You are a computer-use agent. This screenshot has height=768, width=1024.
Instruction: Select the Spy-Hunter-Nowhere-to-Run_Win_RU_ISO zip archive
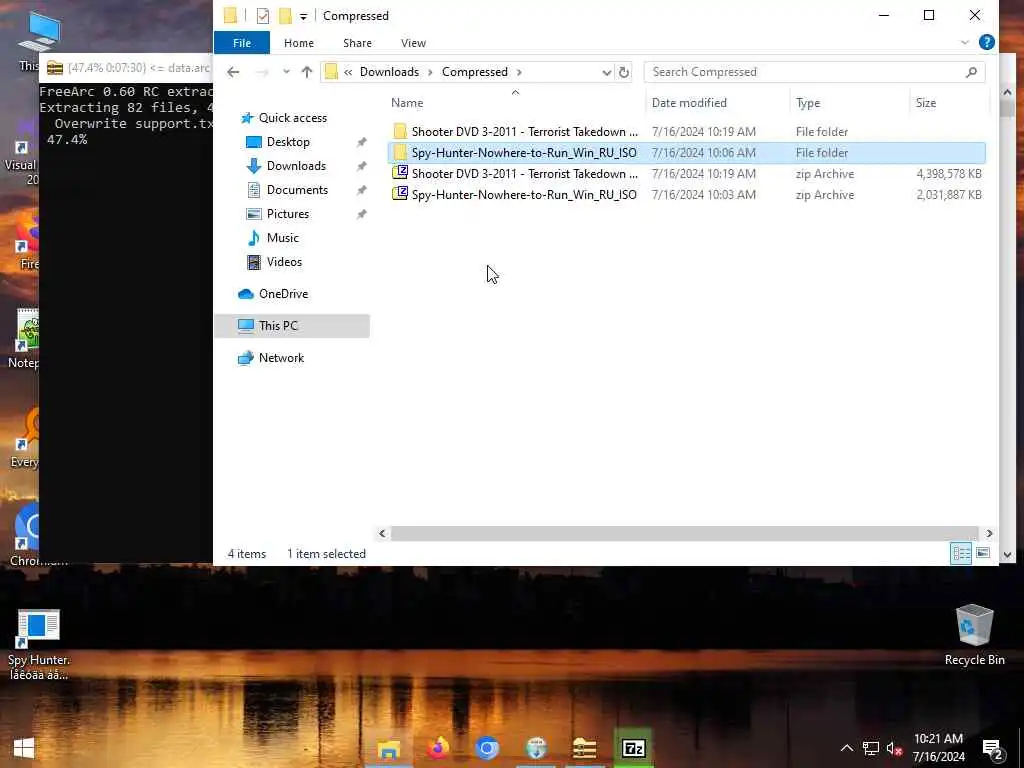pos(686,195)
